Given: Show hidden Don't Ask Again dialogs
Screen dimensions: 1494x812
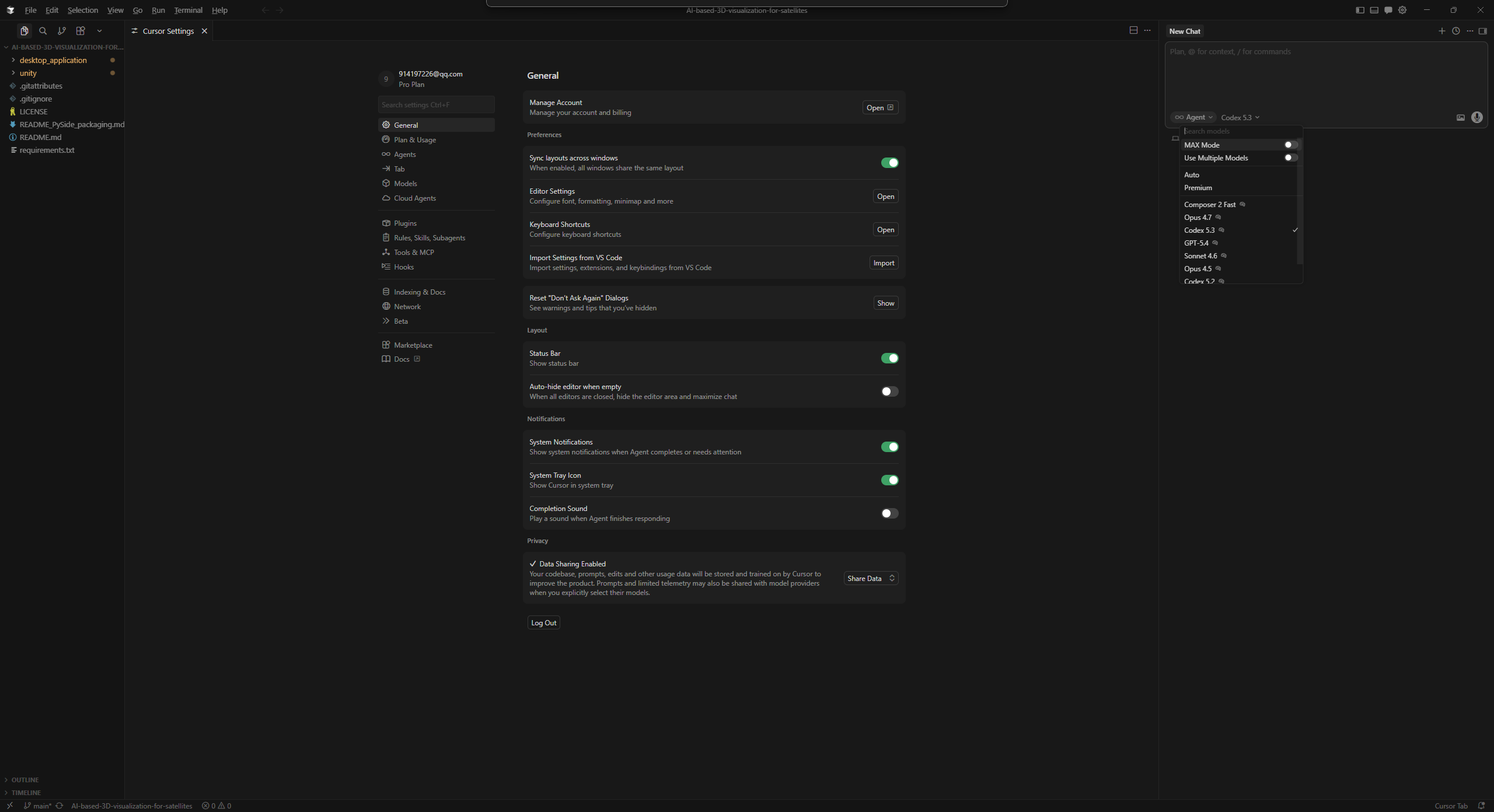Looking at the screenshot, I should 885,303.
